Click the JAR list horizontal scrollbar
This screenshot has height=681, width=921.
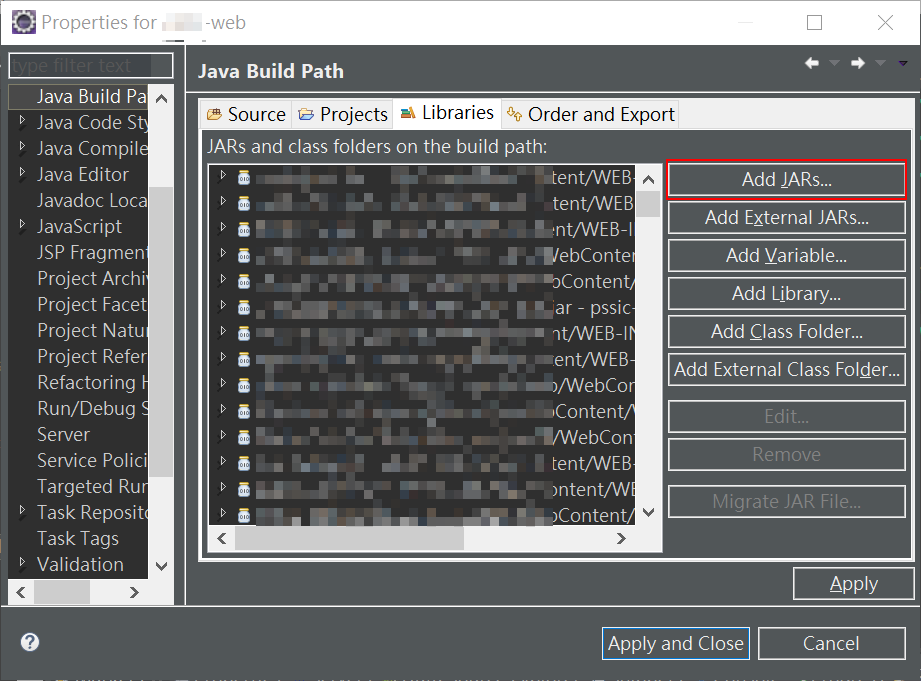350,538
